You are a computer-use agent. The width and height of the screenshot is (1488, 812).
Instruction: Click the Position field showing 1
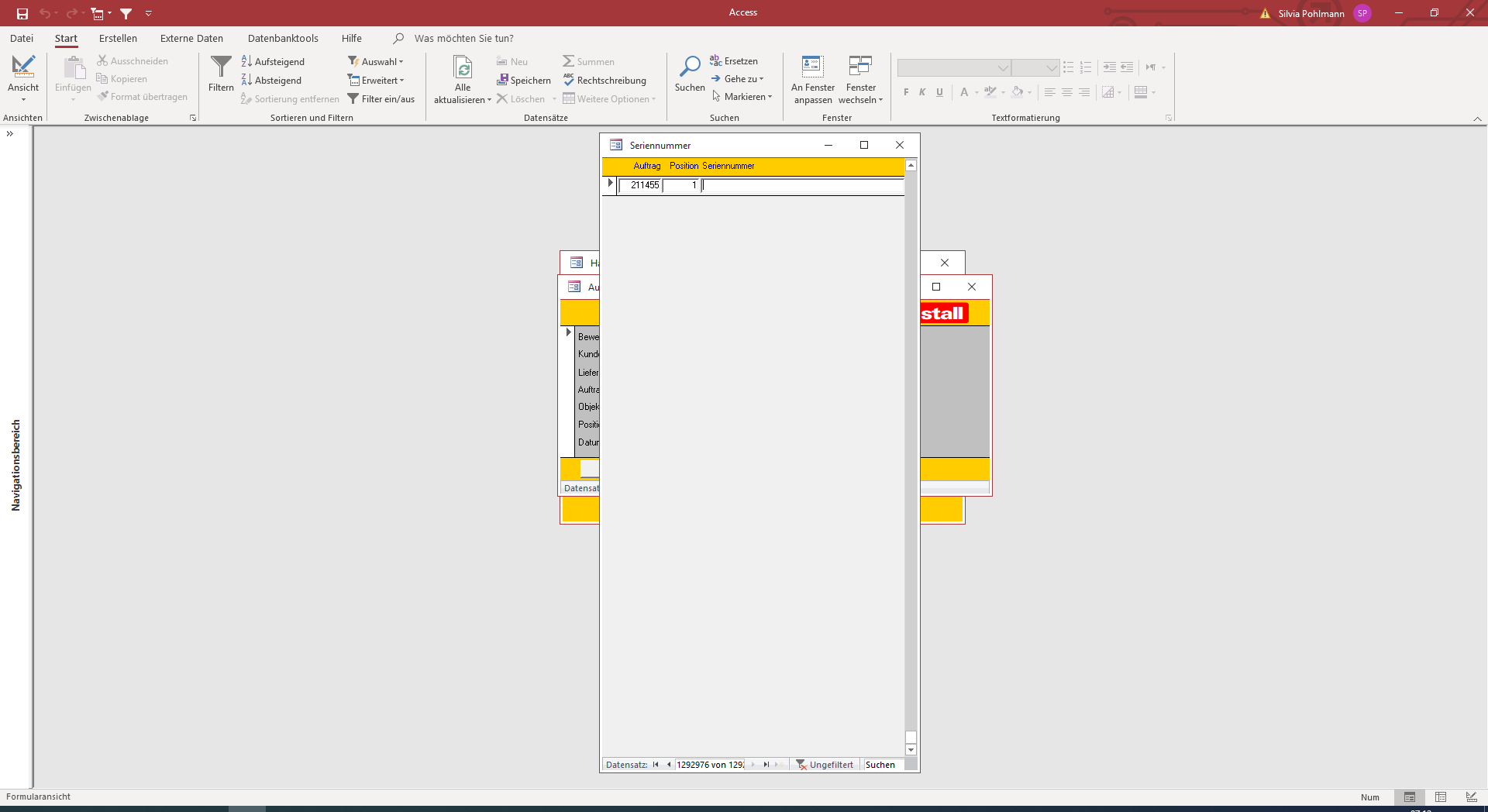(681, 185)
